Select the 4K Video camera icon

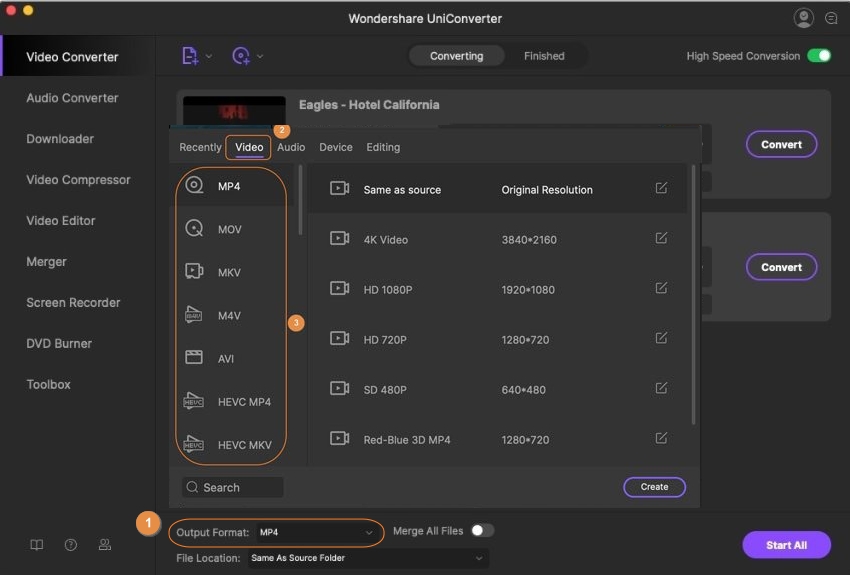[339, 238]
